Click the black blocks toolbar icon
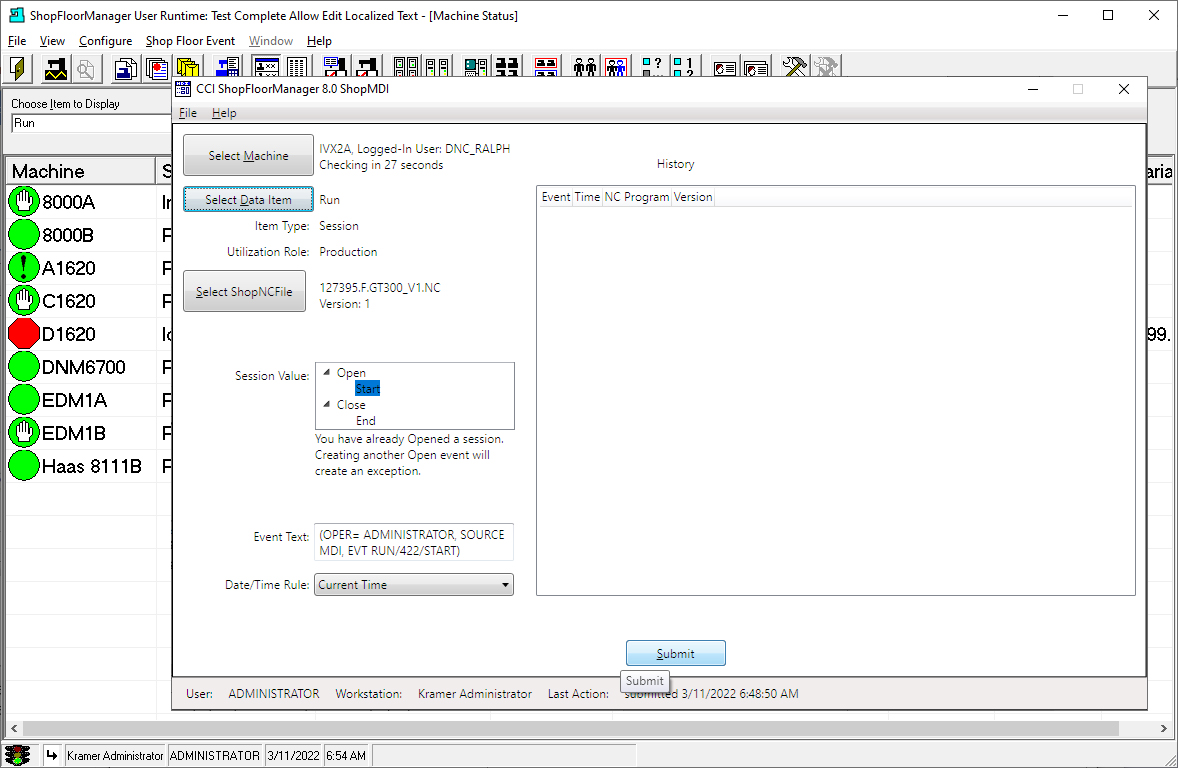This screenshot has width=1178, height=768. point(507,66)
